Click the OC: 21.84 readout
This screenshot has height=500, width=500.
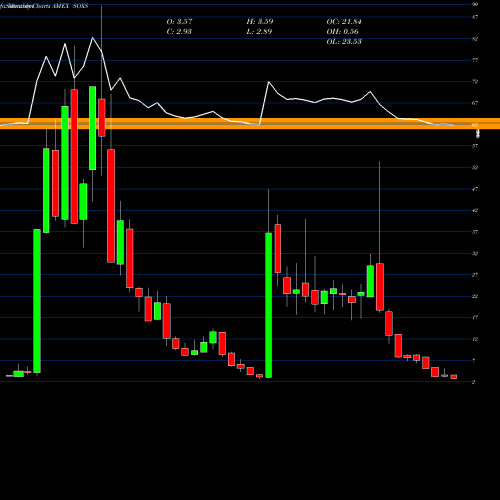click(x=344, y=22)
